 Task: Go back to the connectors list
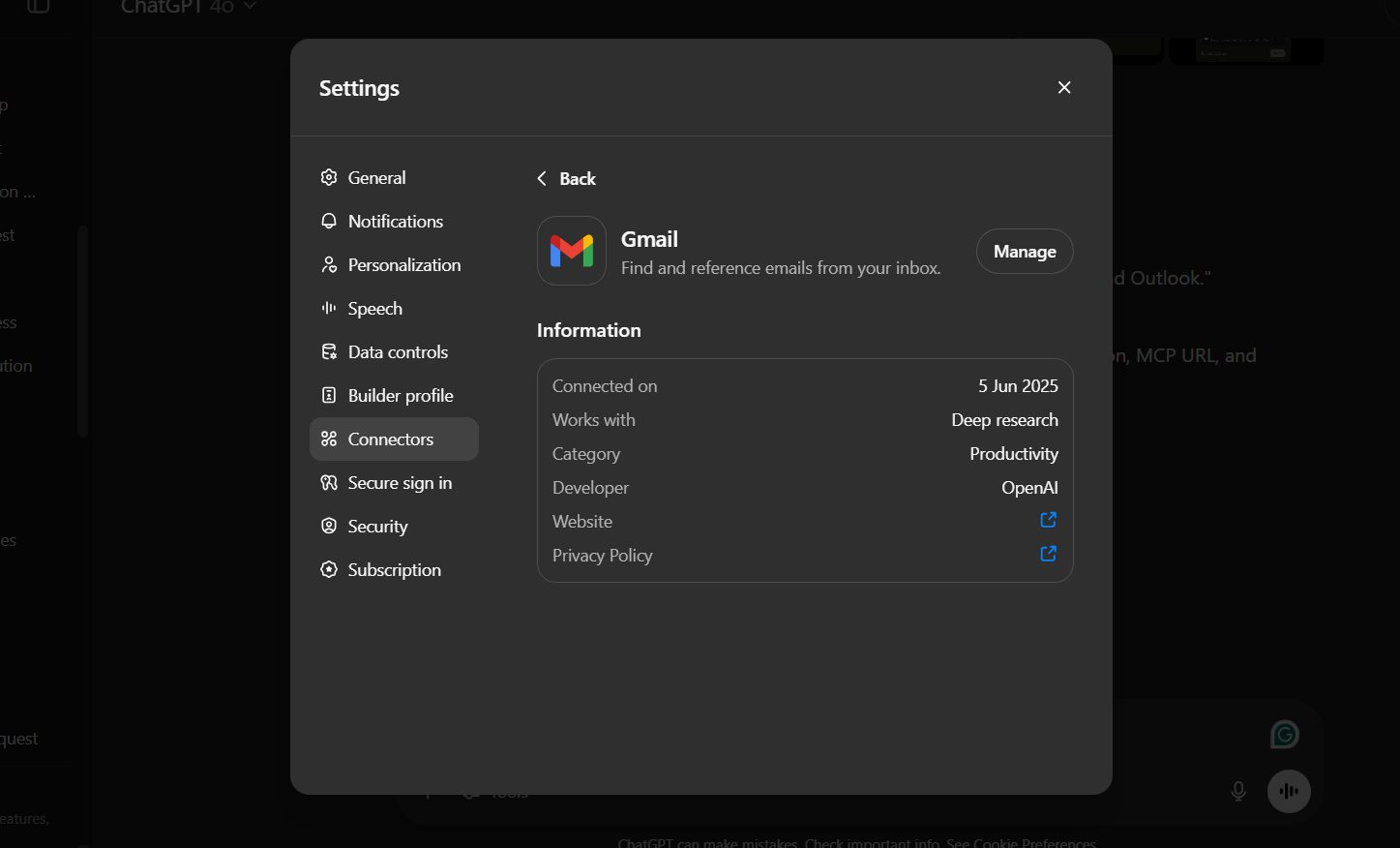tap(566, 179)
